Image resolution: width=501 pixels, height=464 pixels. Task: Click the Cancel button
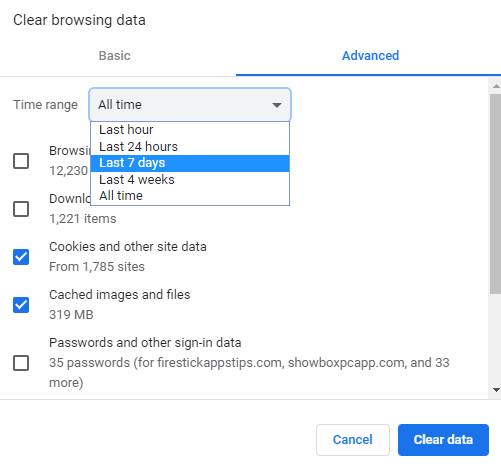pos(353,440)
